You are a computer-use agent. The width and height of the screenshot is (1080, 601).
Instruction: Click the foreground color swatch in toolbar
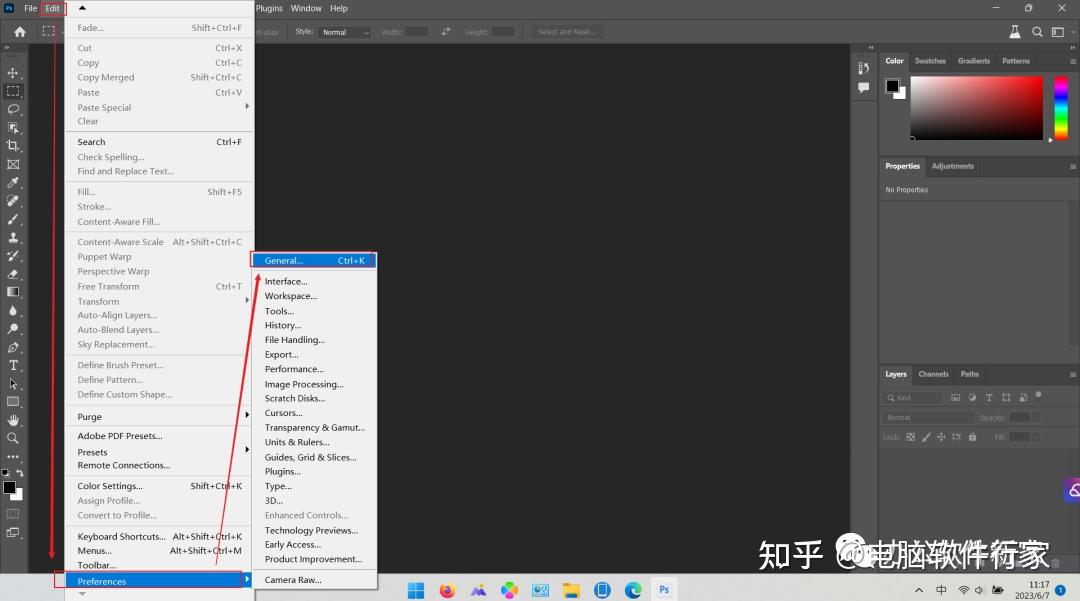coord(9,487)
